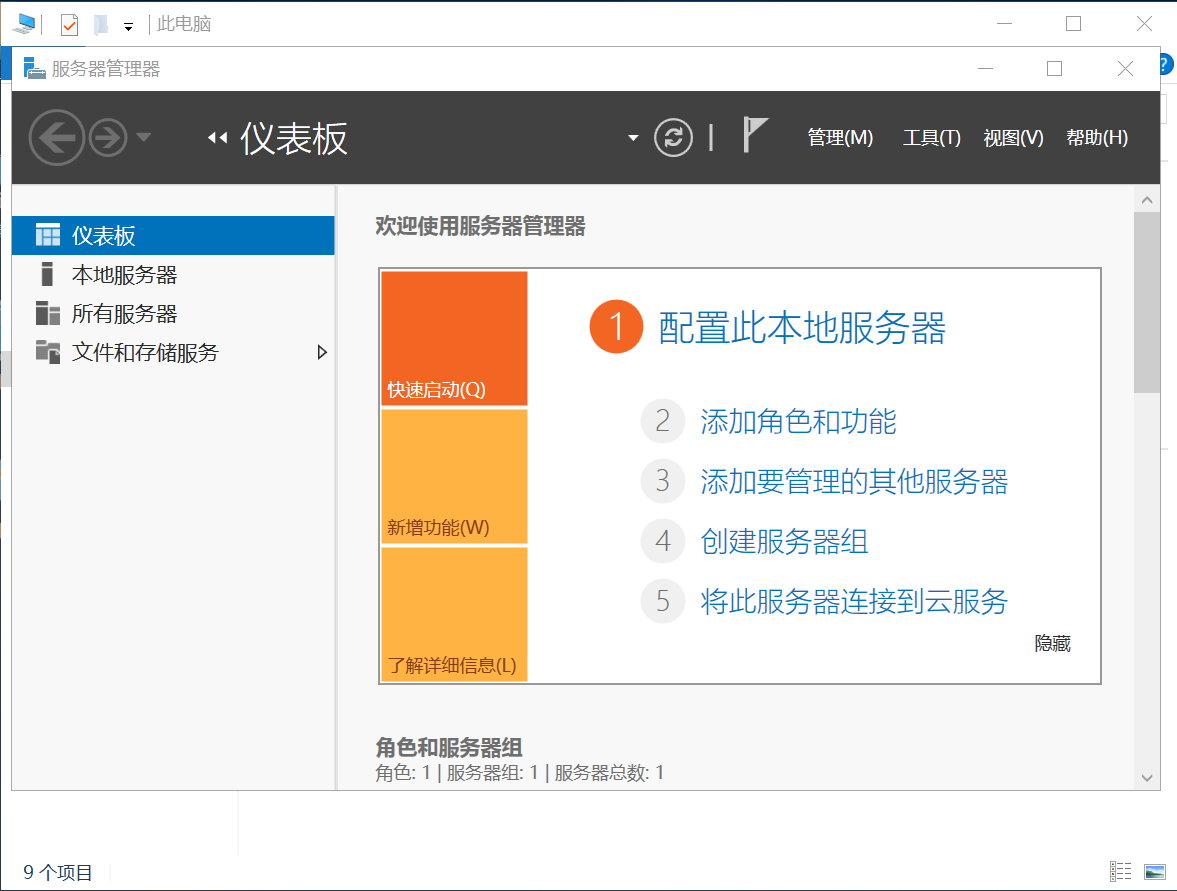Click the blue help icon in Explorer

1167,65
